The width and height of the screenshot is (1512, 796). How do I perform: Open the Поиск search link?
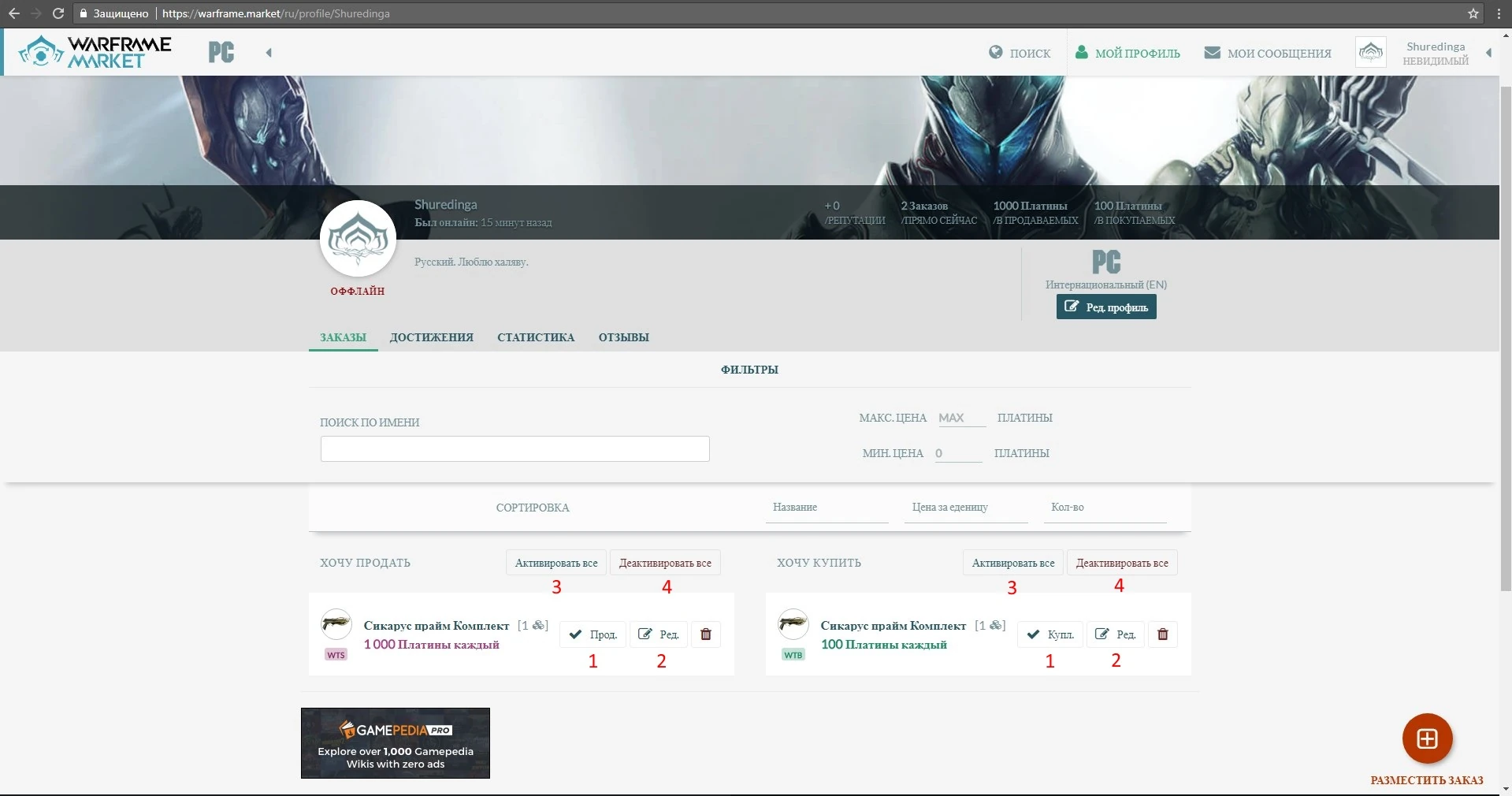(x=1020, y=53)
